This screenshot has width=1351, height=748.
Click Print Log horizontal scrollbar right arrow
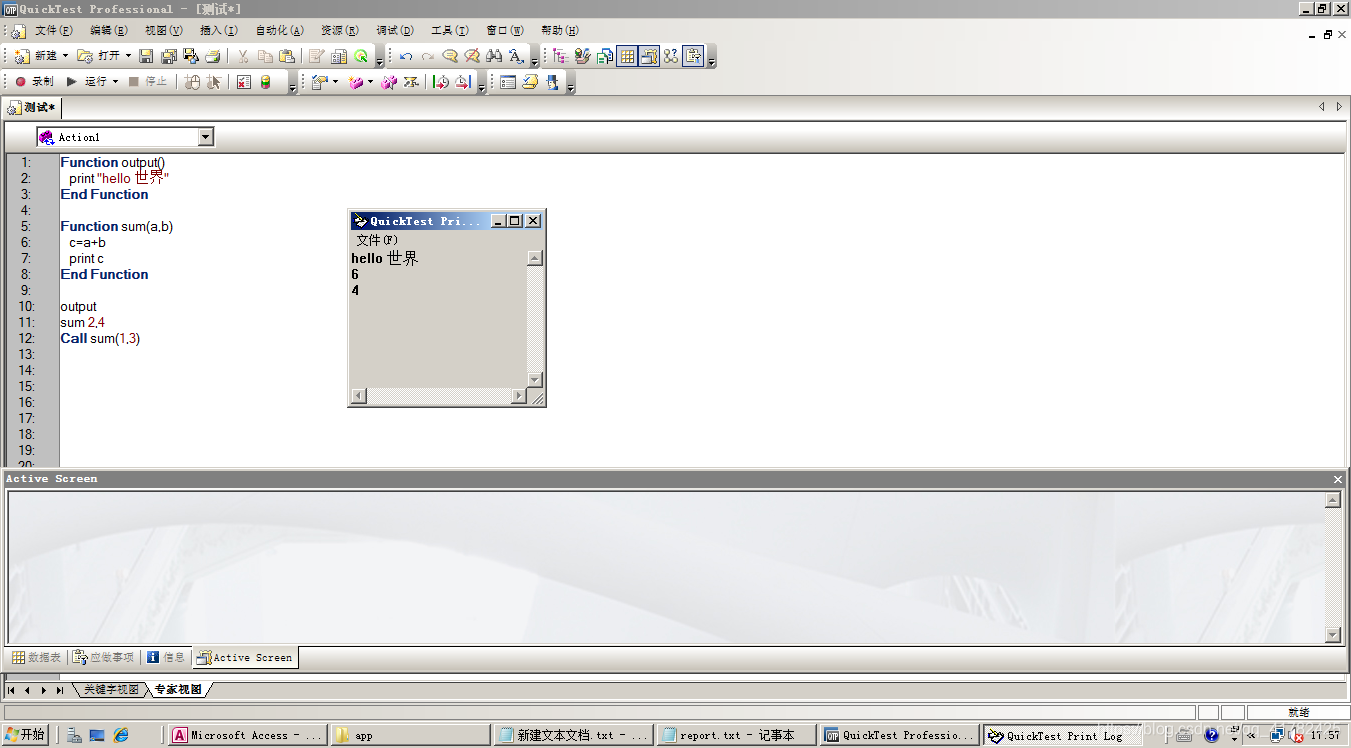point(518,396)
